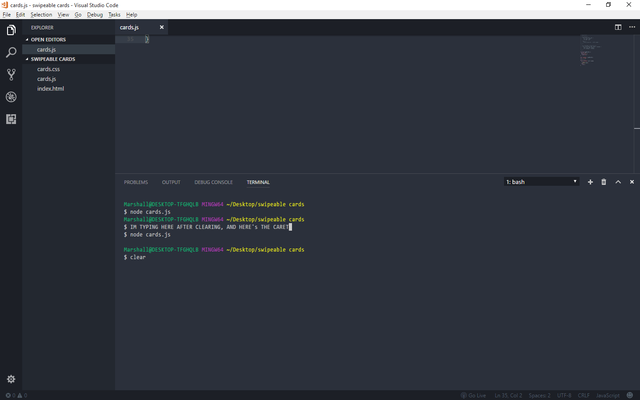Open the File menu
This screenshot has width=640, height=400.
click(x=7, y=15)
